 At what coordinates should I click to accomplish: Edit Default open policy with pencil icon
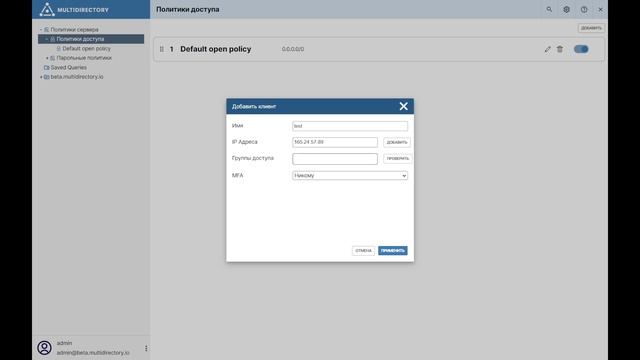547,49
